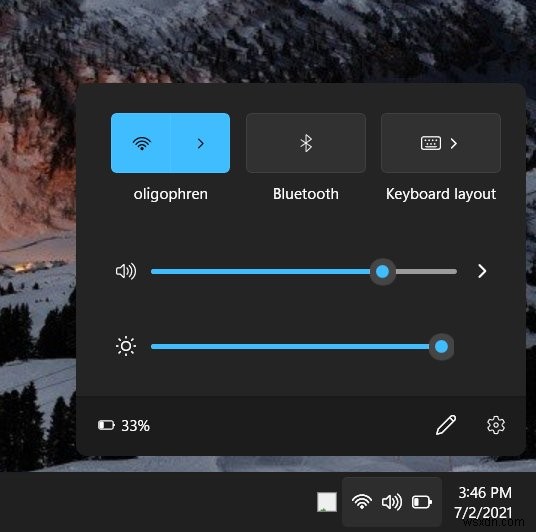Click the volume icon in taskbar tray
Viewport: 536px width, 532px height.
coord(392,502)
